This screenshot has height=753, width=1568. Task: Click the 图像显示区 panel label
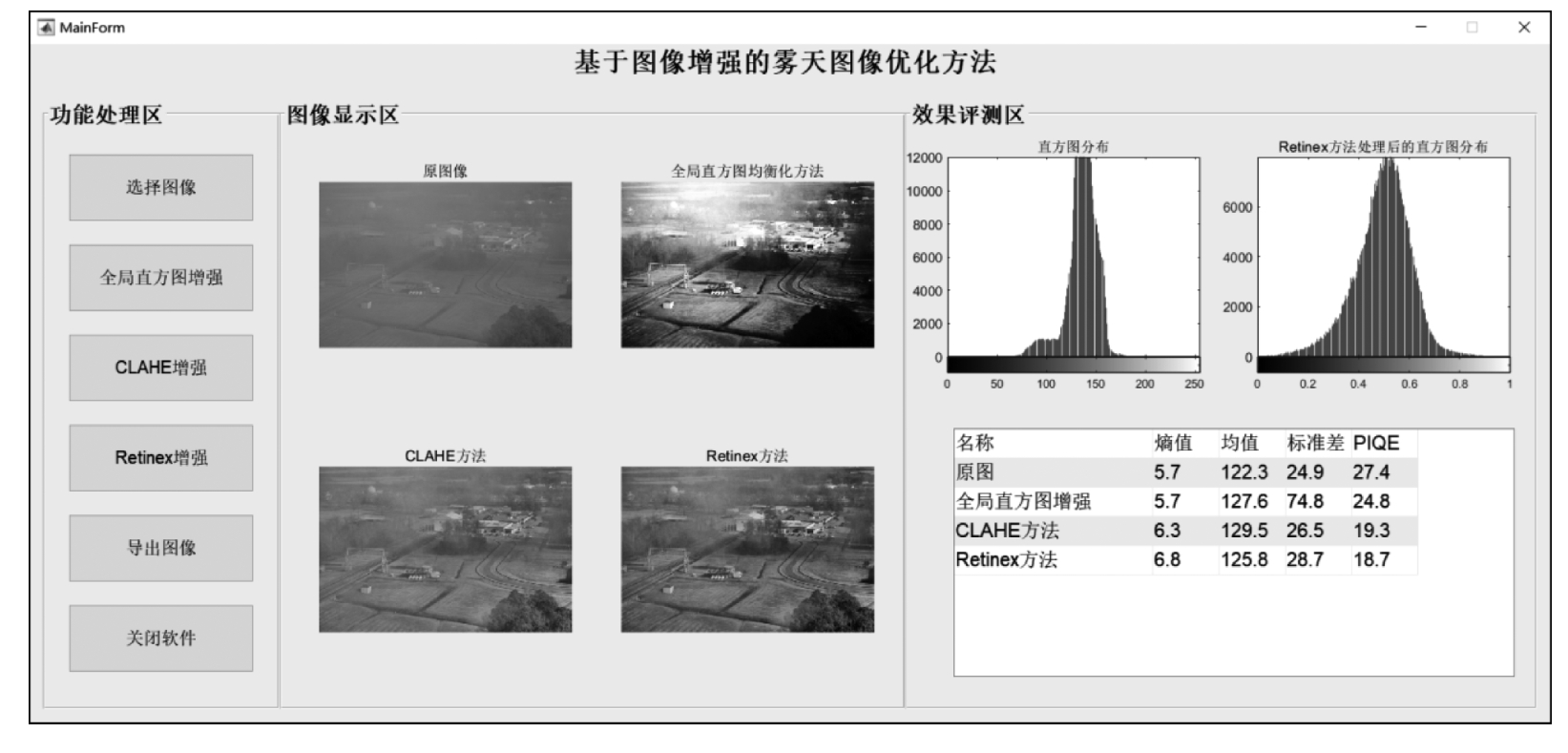344,115
